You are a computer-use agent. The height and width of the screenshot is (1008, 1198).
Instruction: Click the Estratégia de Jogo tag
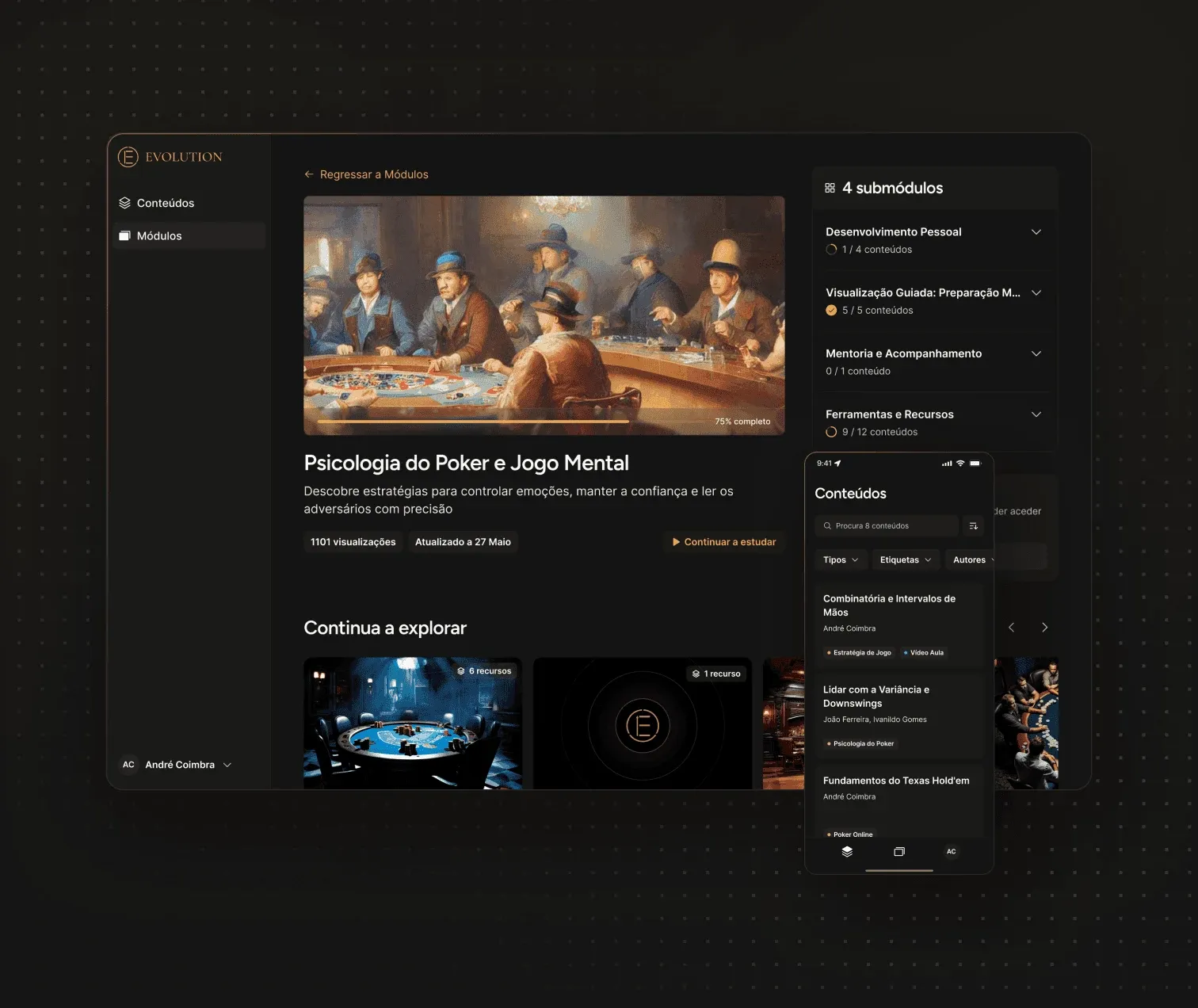coord(859,653)
